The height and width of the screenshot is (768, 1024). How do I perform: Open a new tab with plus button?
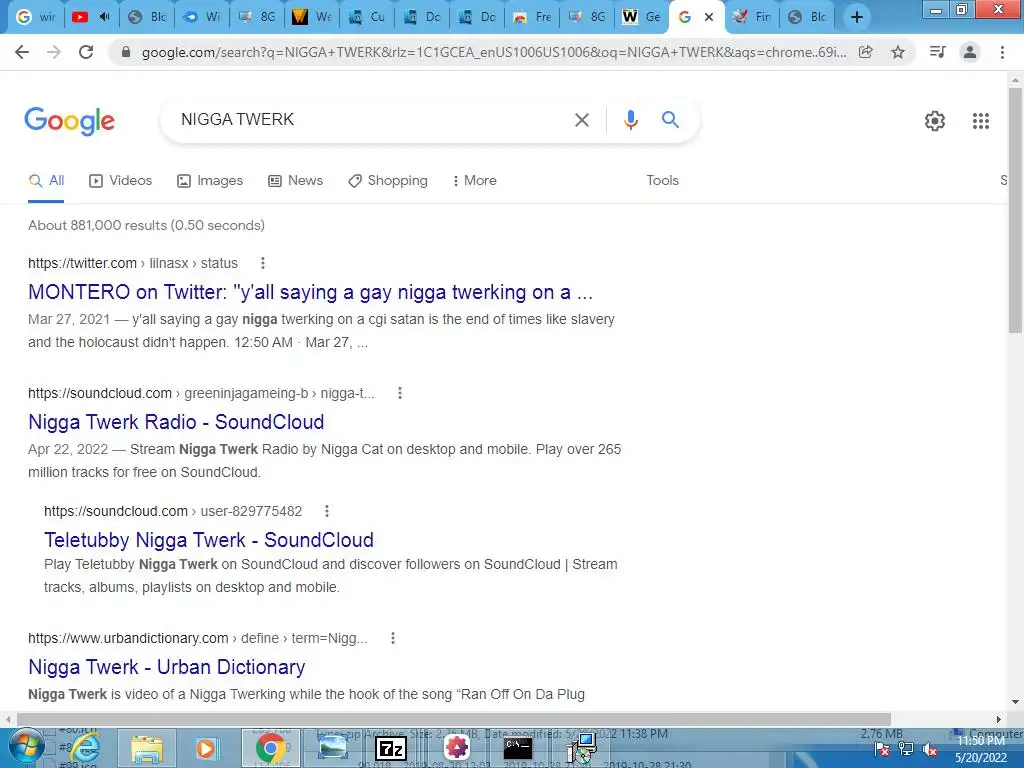pyautogui.click(x=857, y=17)
